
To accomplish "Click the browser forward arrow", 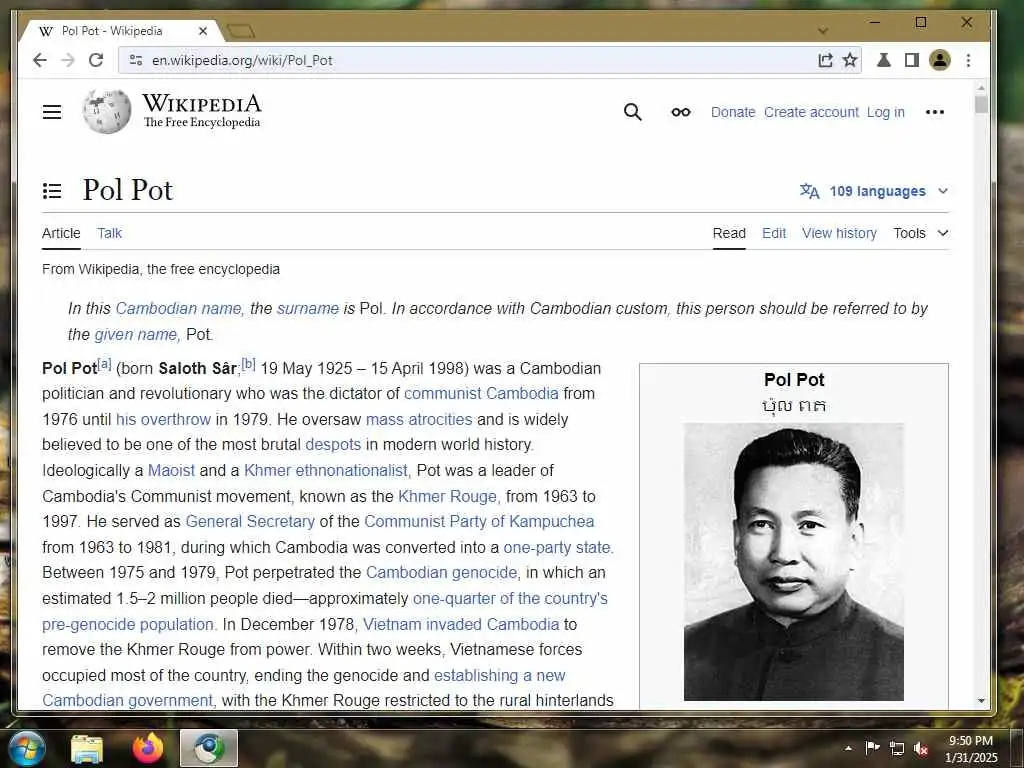I will coord(68,60).
